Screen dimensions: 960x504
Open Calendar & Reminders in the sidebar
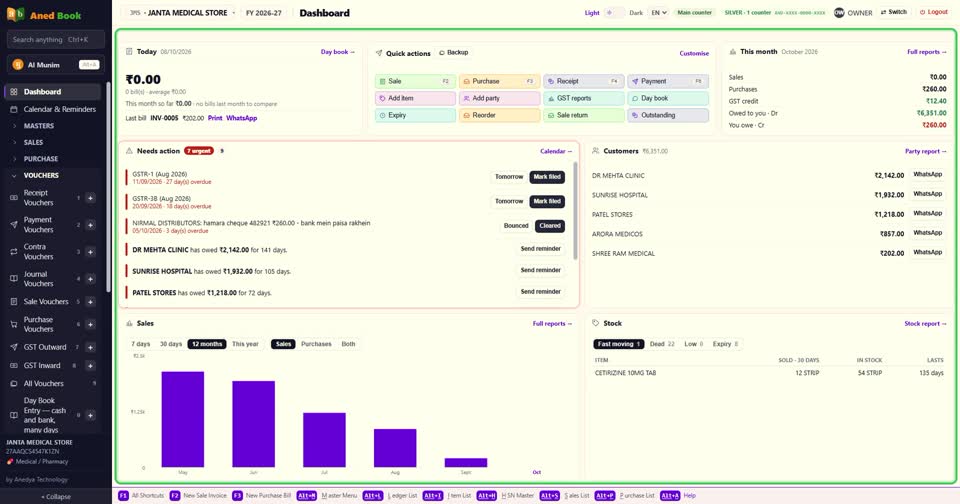[x=54, y=109]
